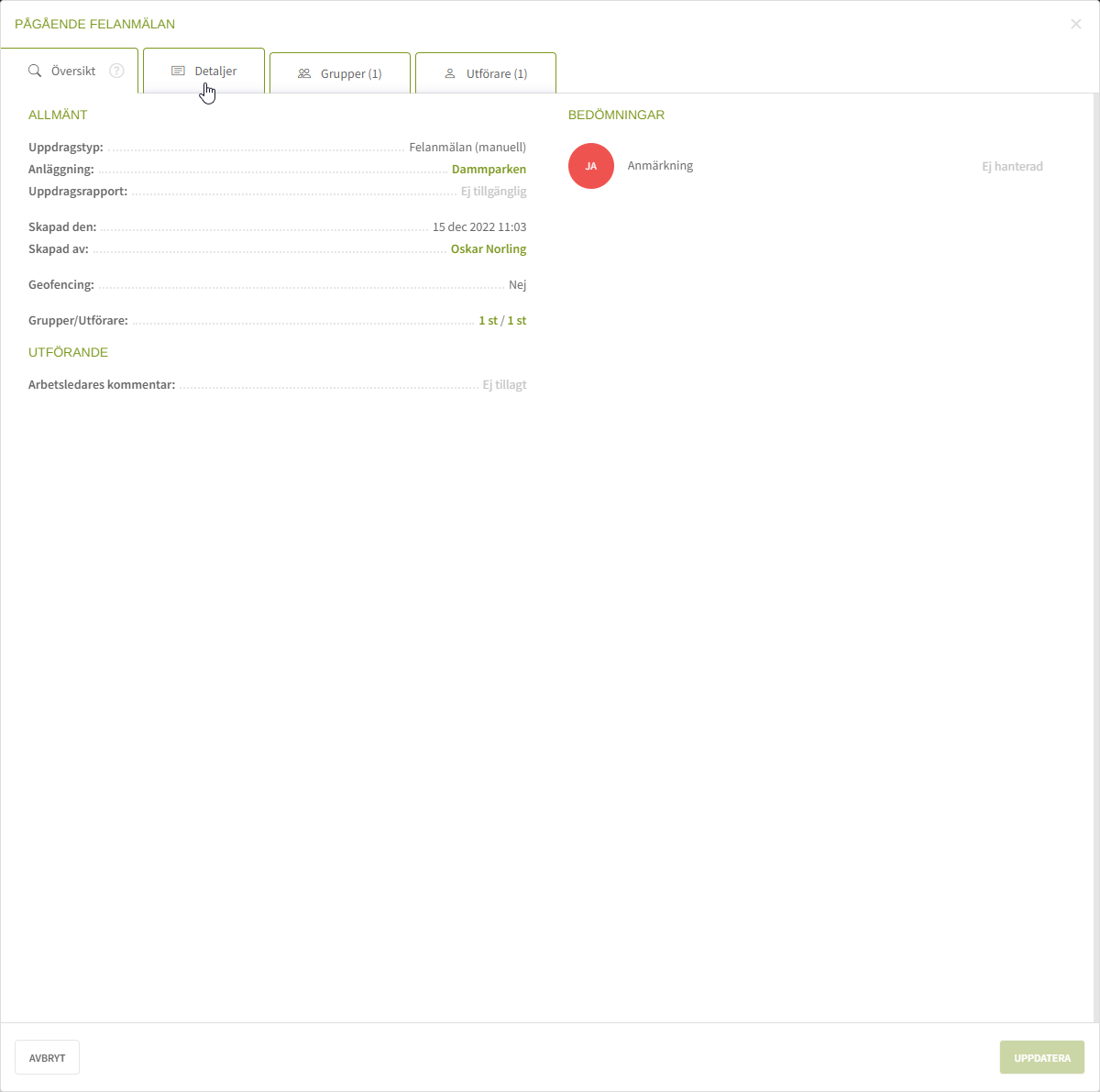
Task: Click the people icon on Grupper tab
Action: tap(304, 73)
